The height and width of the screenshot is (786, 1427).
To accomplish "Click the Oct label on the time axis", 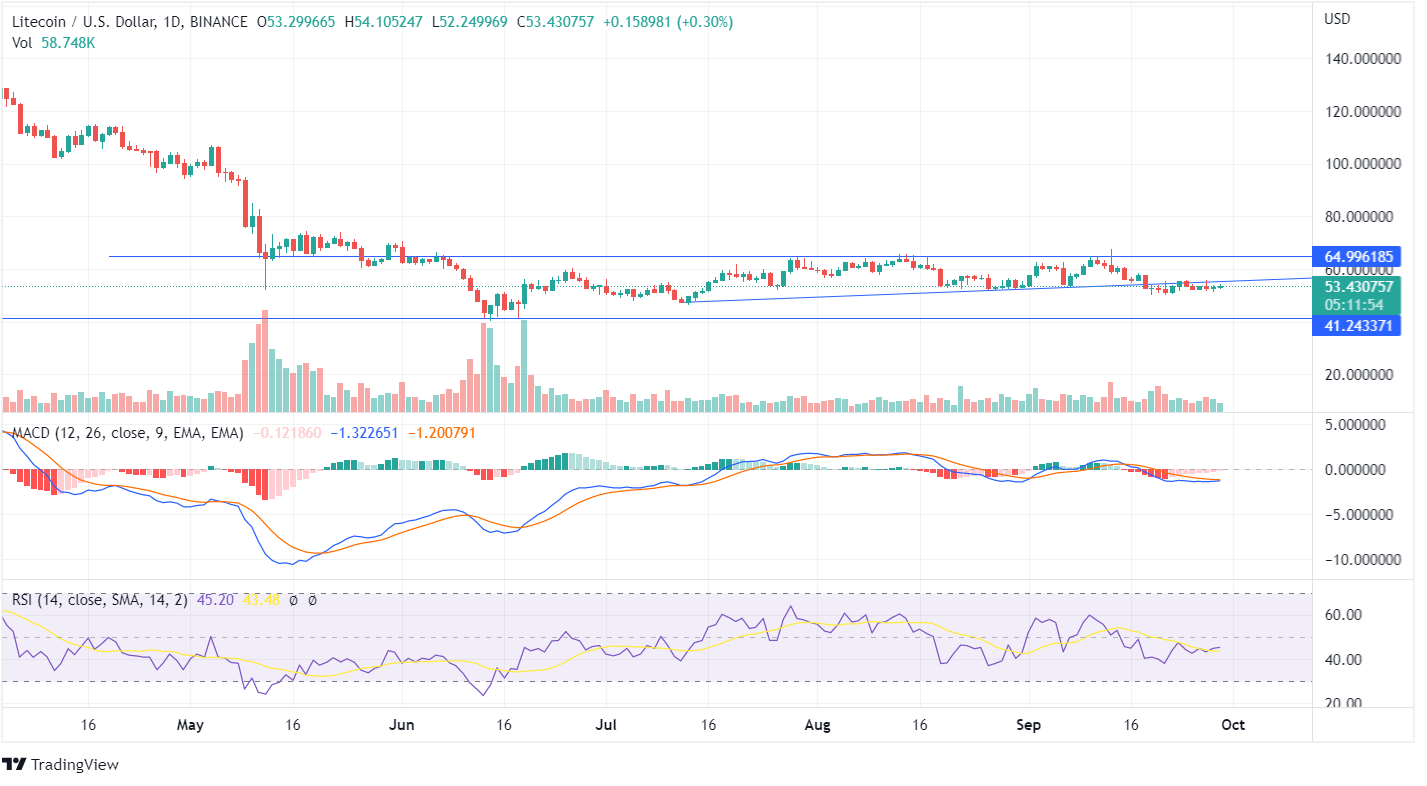I will (1233, 725).
